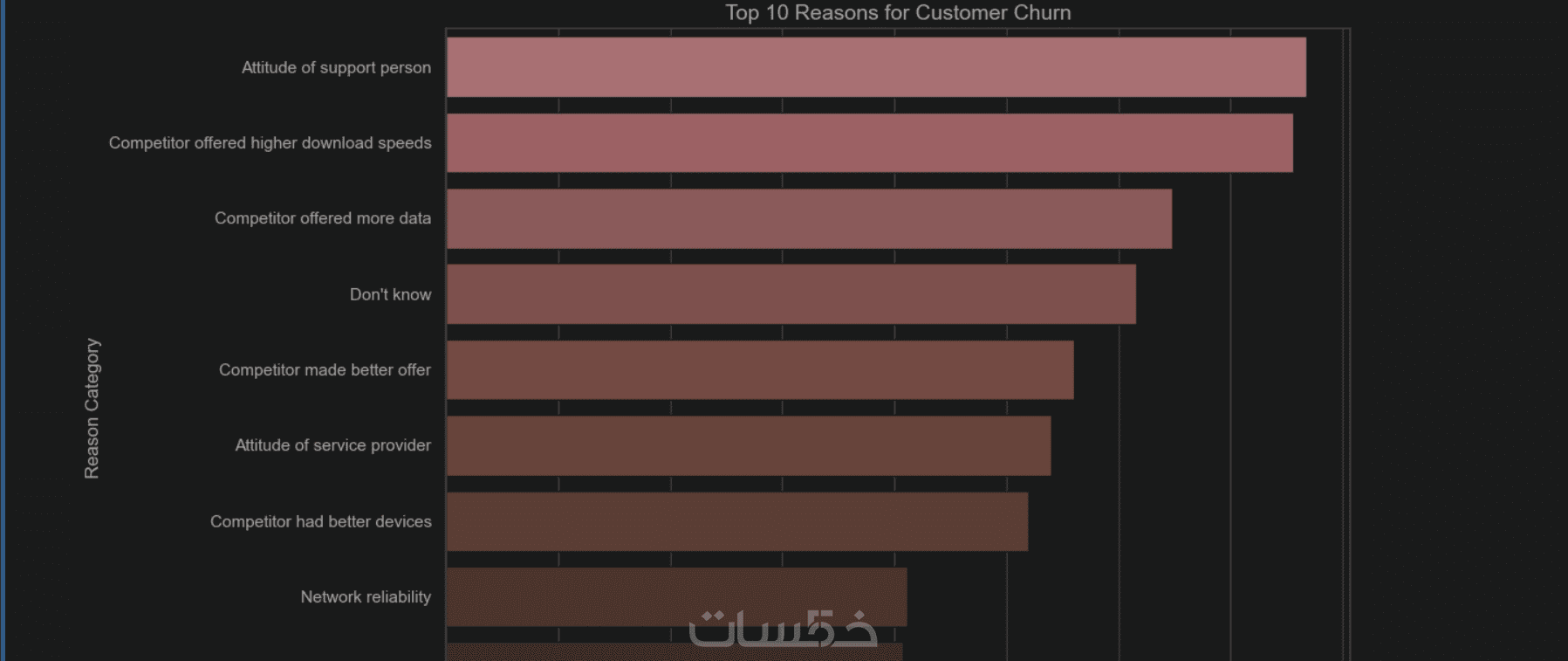Select the Competitor had better devices bar
This screenshot has height=661, width=1568.
[x=736, y=521]
